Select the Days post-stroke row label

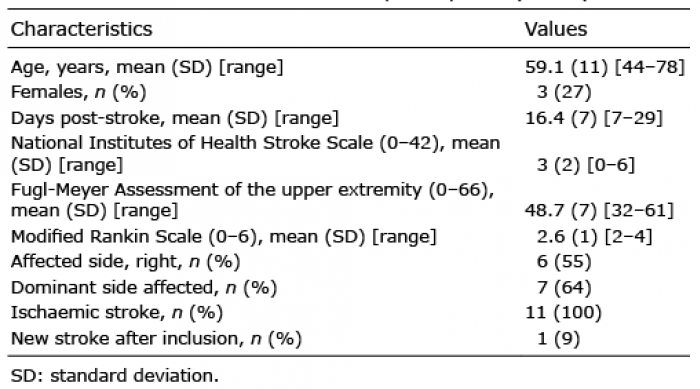click(x=175, y=118)
